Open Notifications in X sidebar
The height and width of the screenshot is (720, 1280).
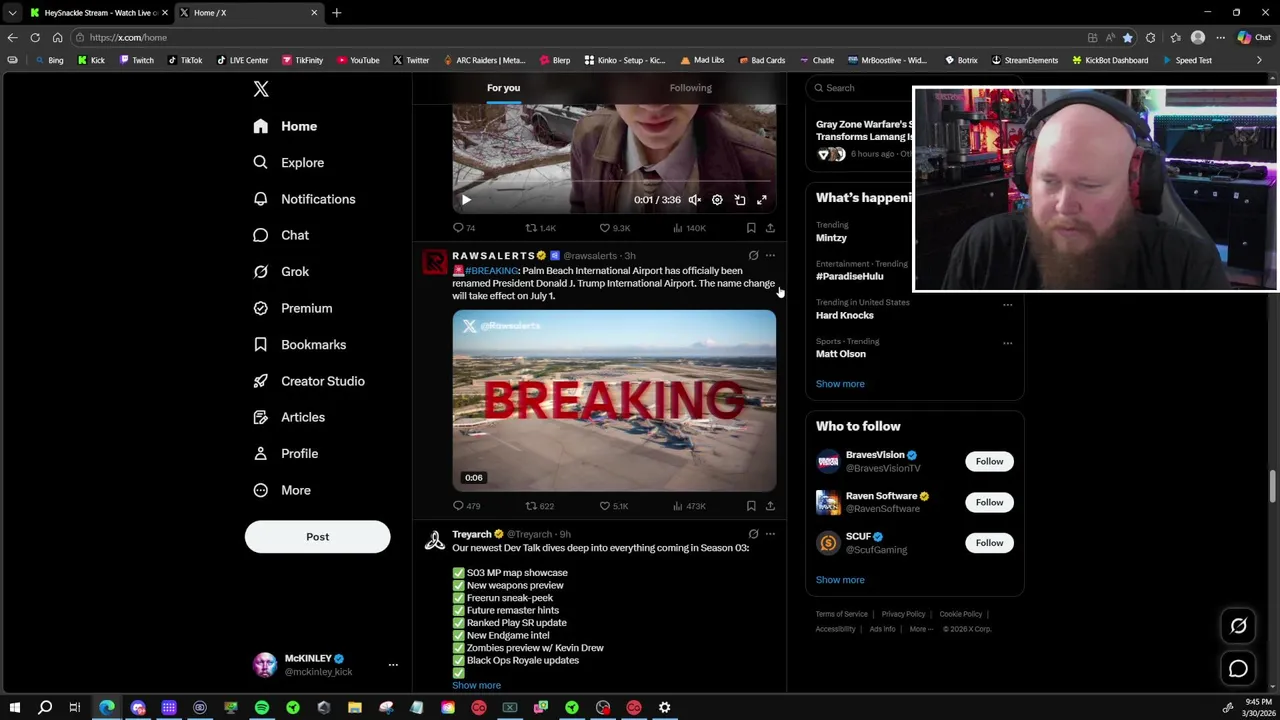coord(305,199)
